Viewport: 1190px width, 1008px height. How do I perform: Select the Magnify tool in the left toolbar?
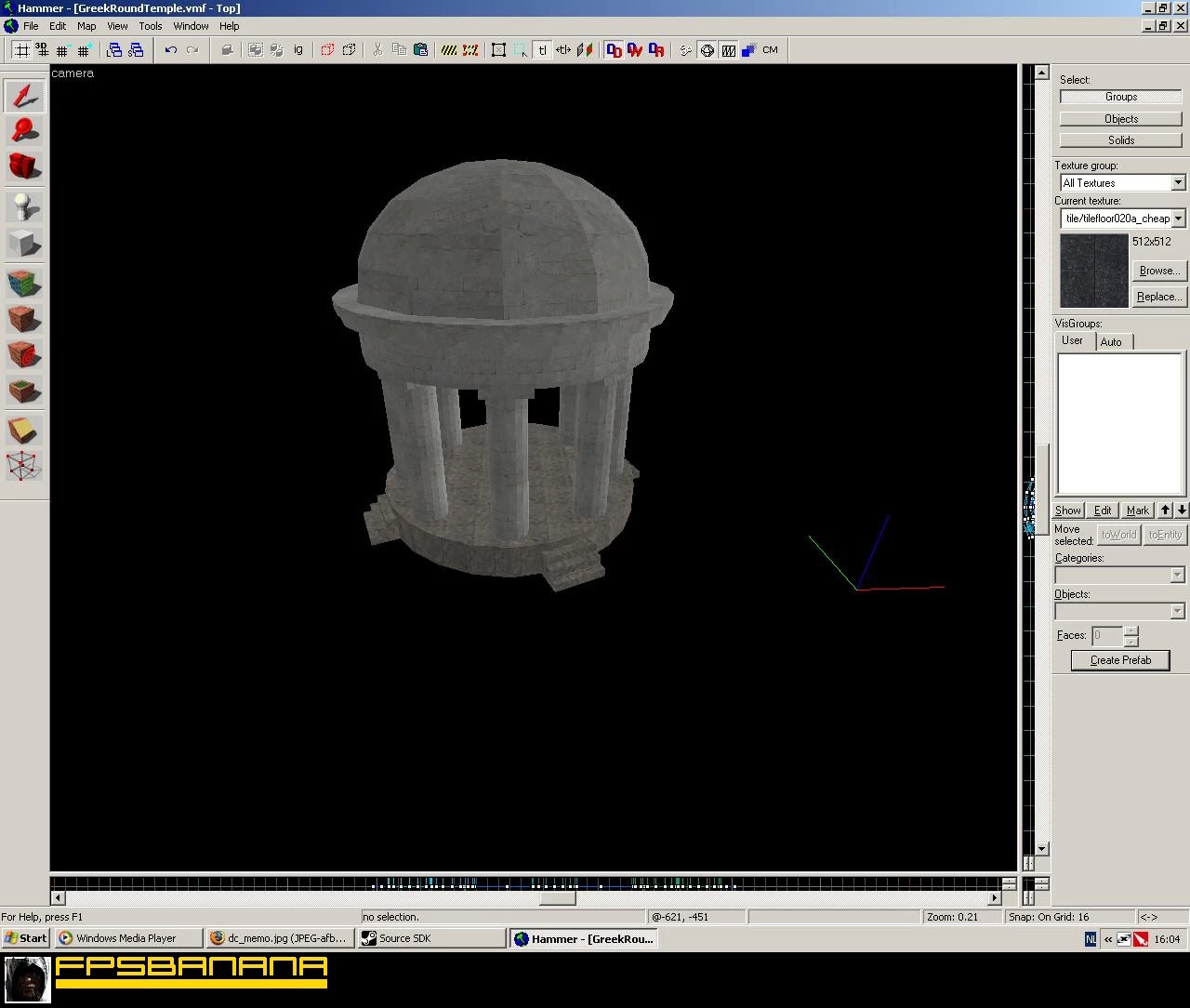pyautogui.click(x=24, y=131)
